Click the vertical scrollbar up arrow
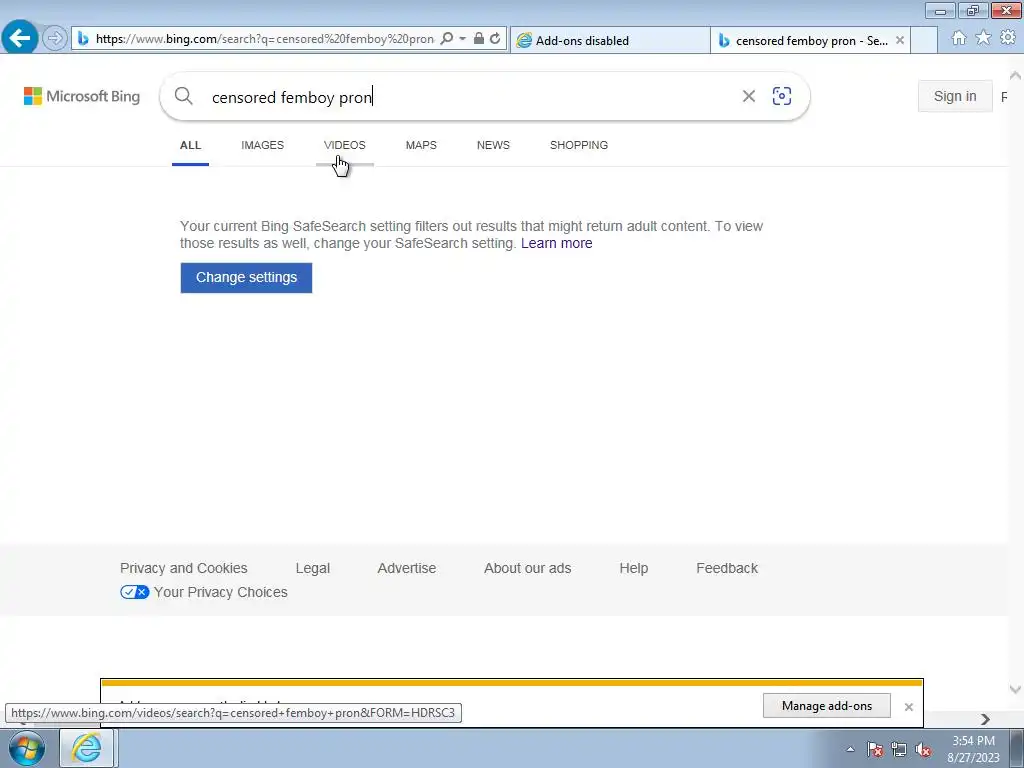Viewport: 1024px width, 768px height. [1015, 76]
